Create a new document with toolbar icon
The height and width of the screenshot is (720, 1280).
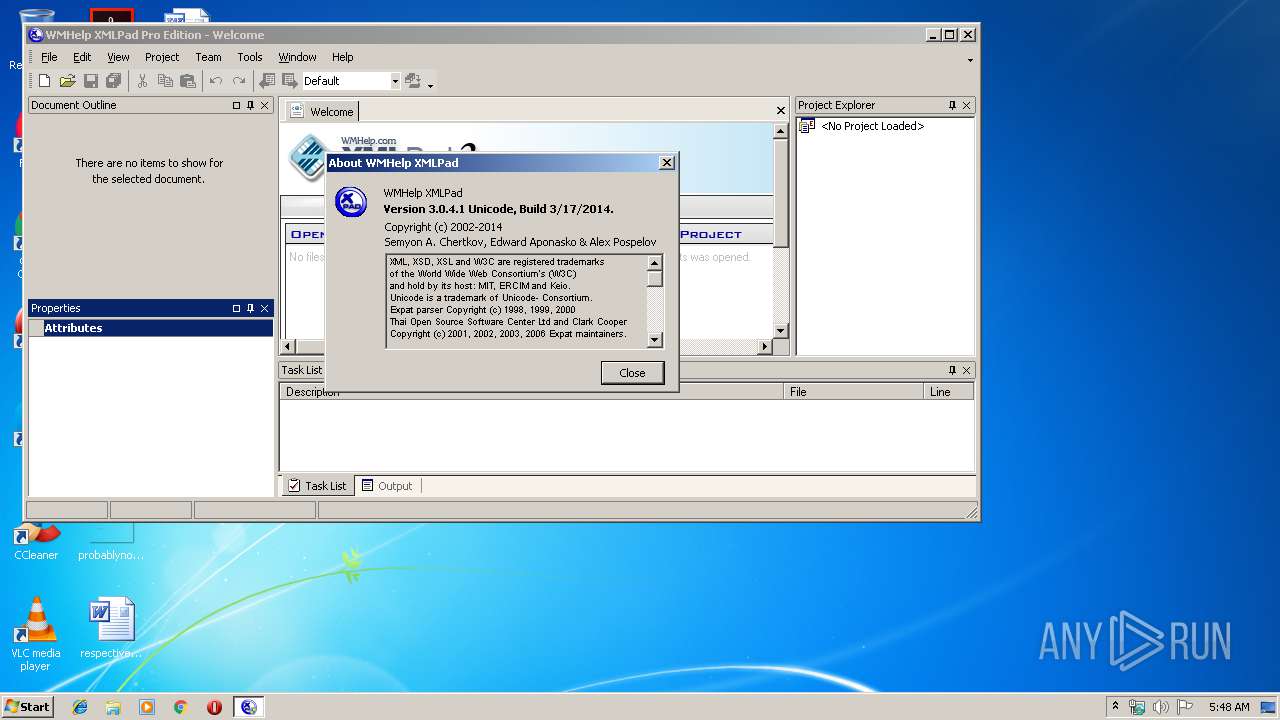(x=44, y=81)
